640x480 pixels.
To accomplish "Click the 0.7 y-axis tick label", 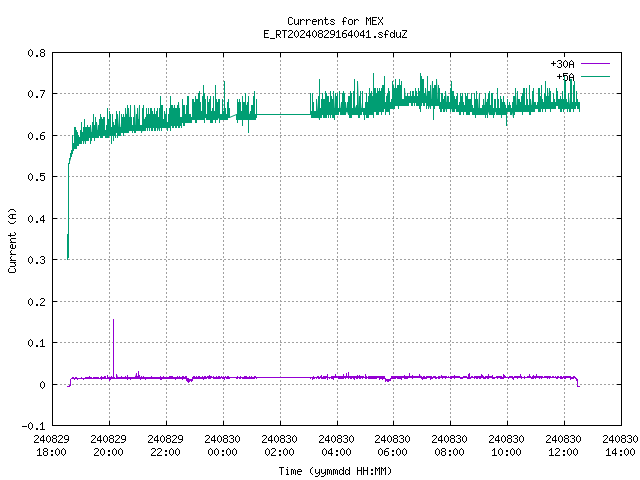I will [x=36, y=94].
